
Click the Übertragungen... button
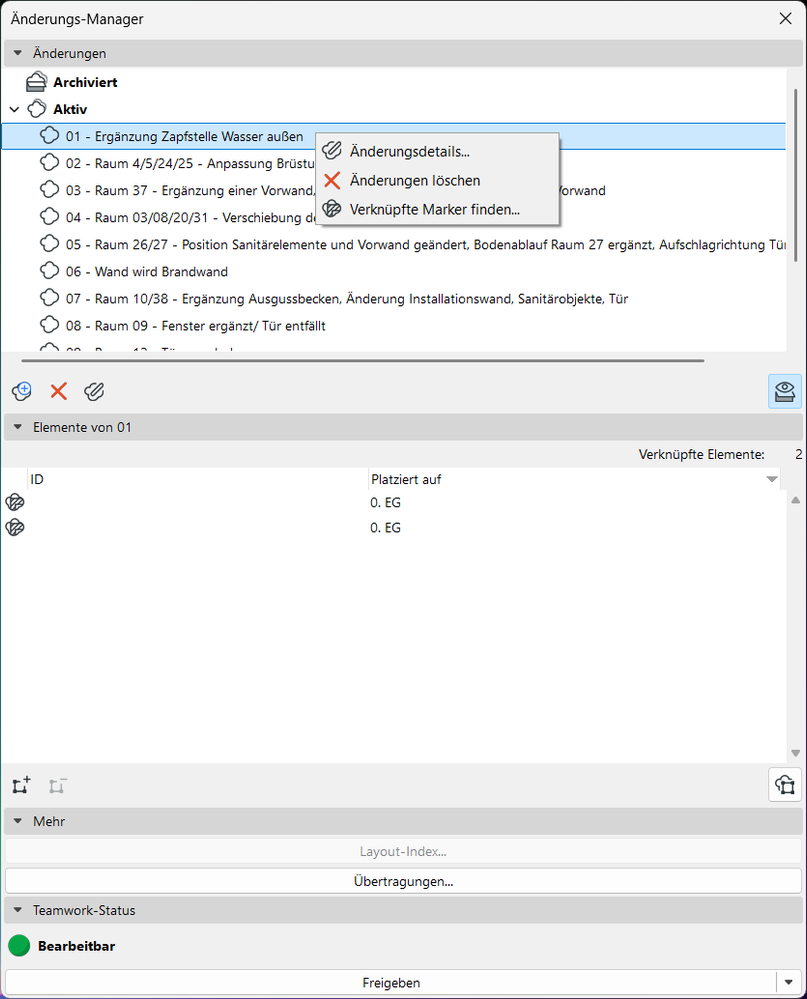click(x=403, y=881)
